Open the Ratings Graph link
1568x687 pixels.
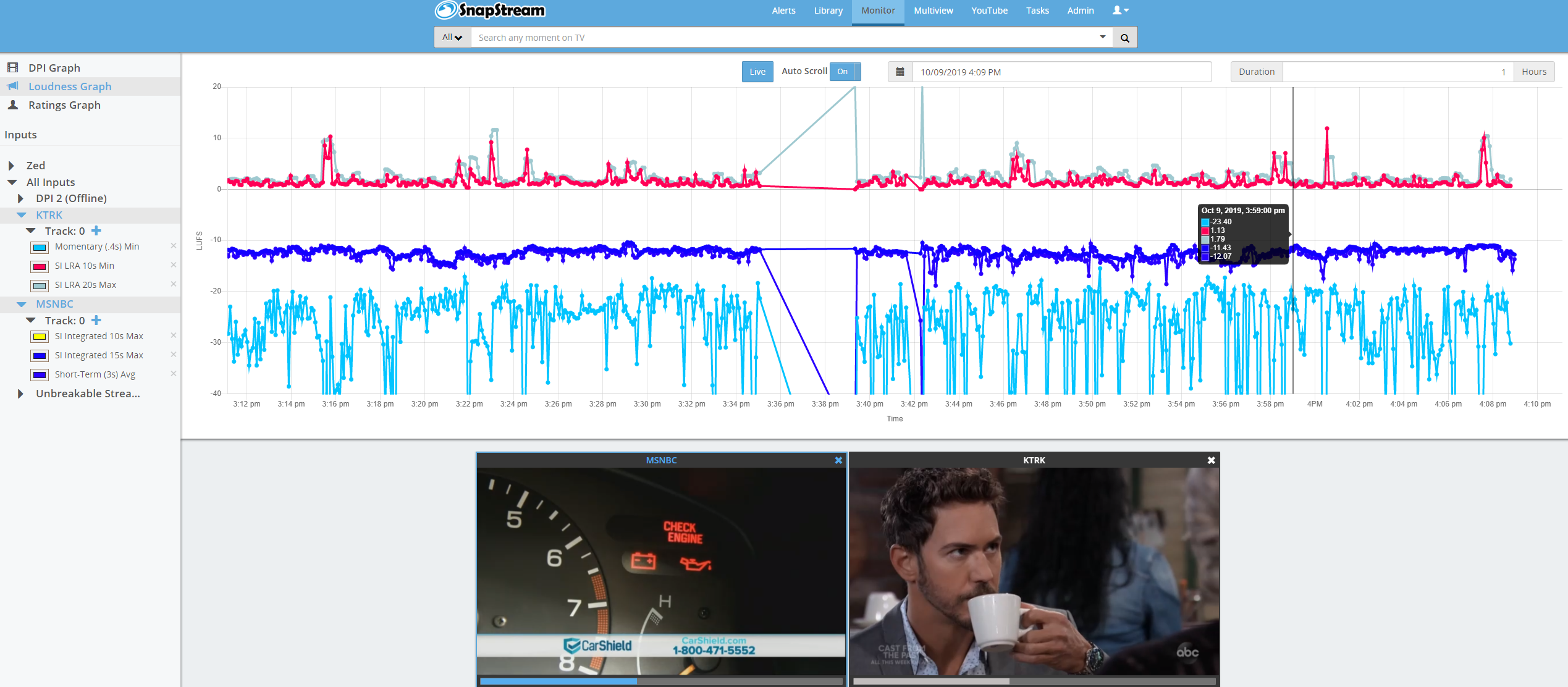[x=64, y=105]
